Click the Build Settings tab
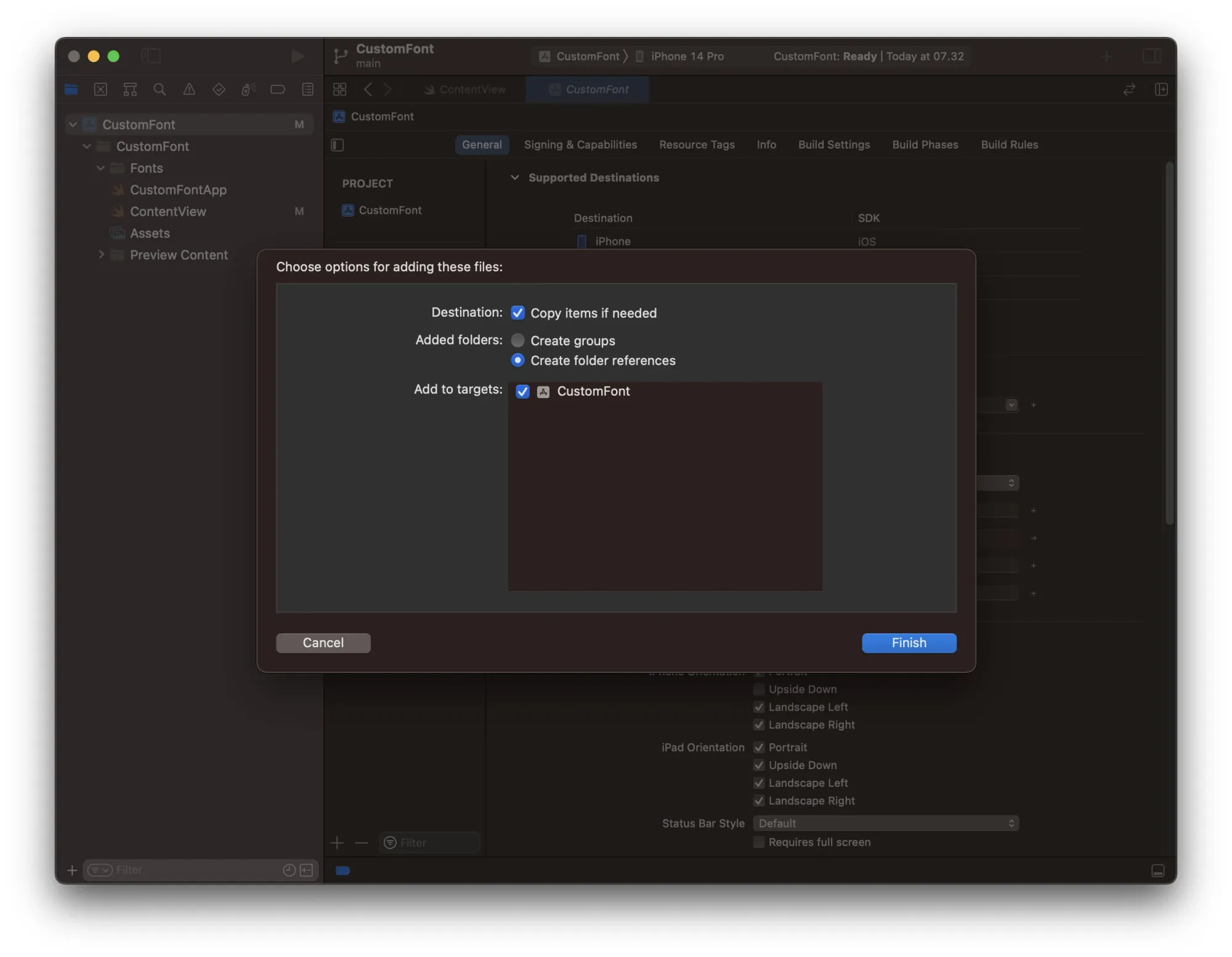The image size is (1232, 957). click(833, 144)
